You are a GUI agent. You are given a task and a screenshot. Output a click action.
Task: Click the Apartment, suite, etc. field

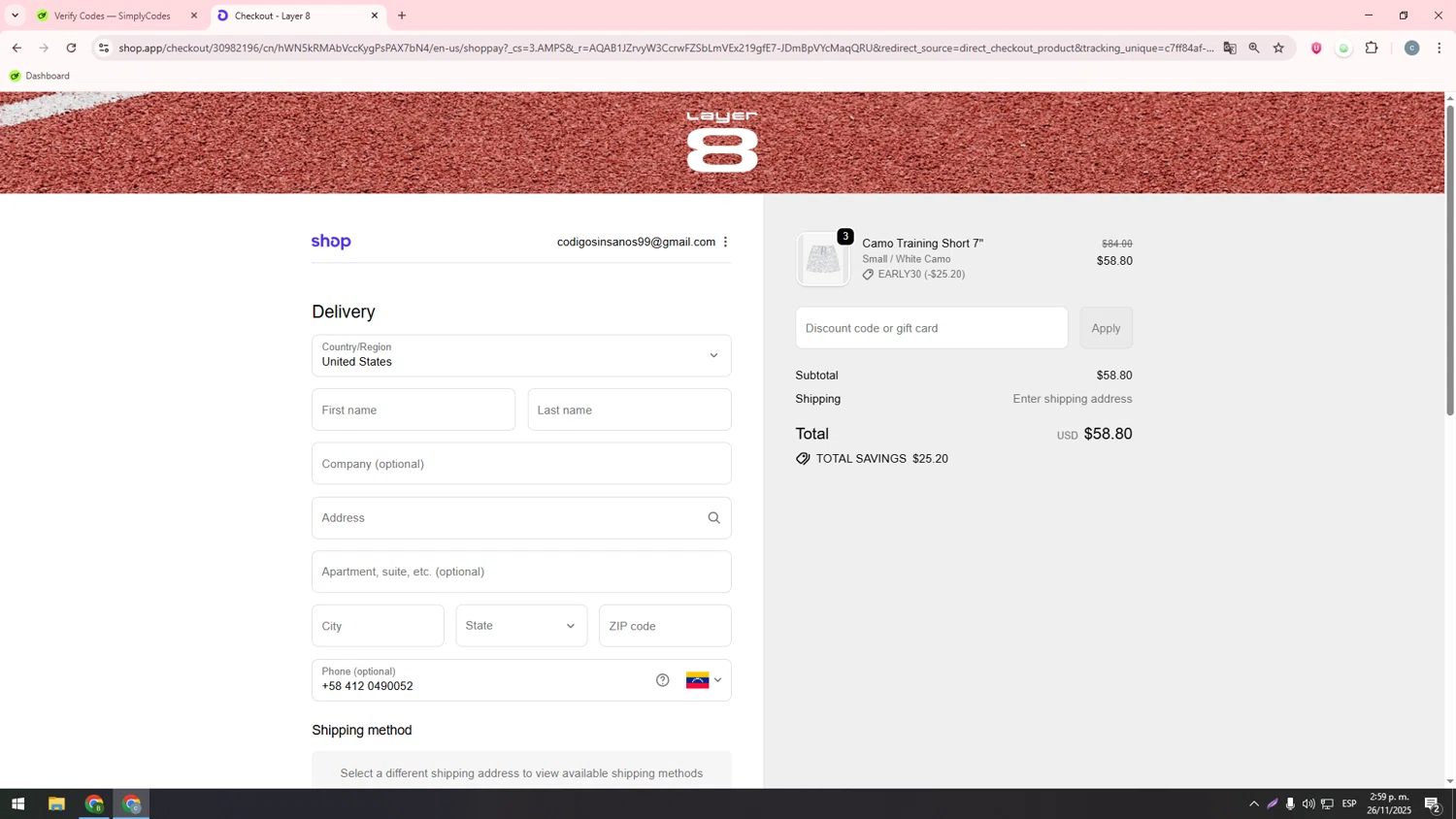[521, 572]
